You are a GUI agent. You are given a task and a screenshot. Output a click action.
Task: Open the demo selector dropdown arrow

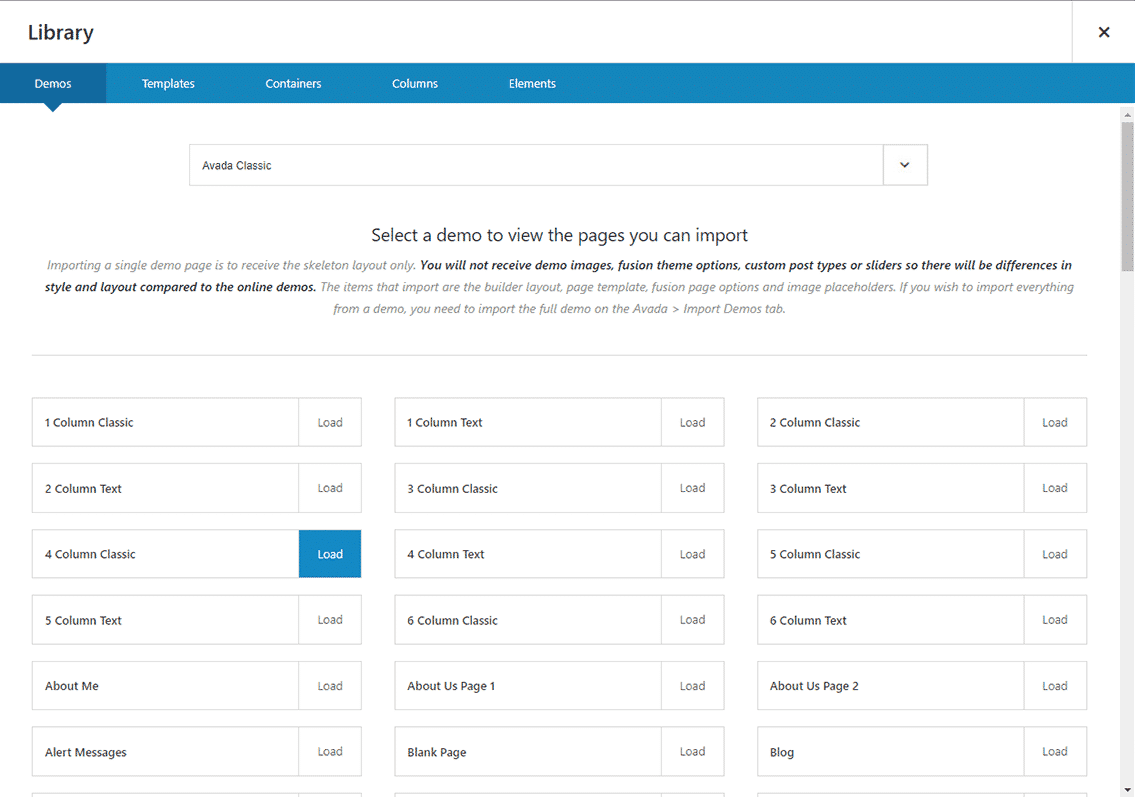click(x=905, y=165)
